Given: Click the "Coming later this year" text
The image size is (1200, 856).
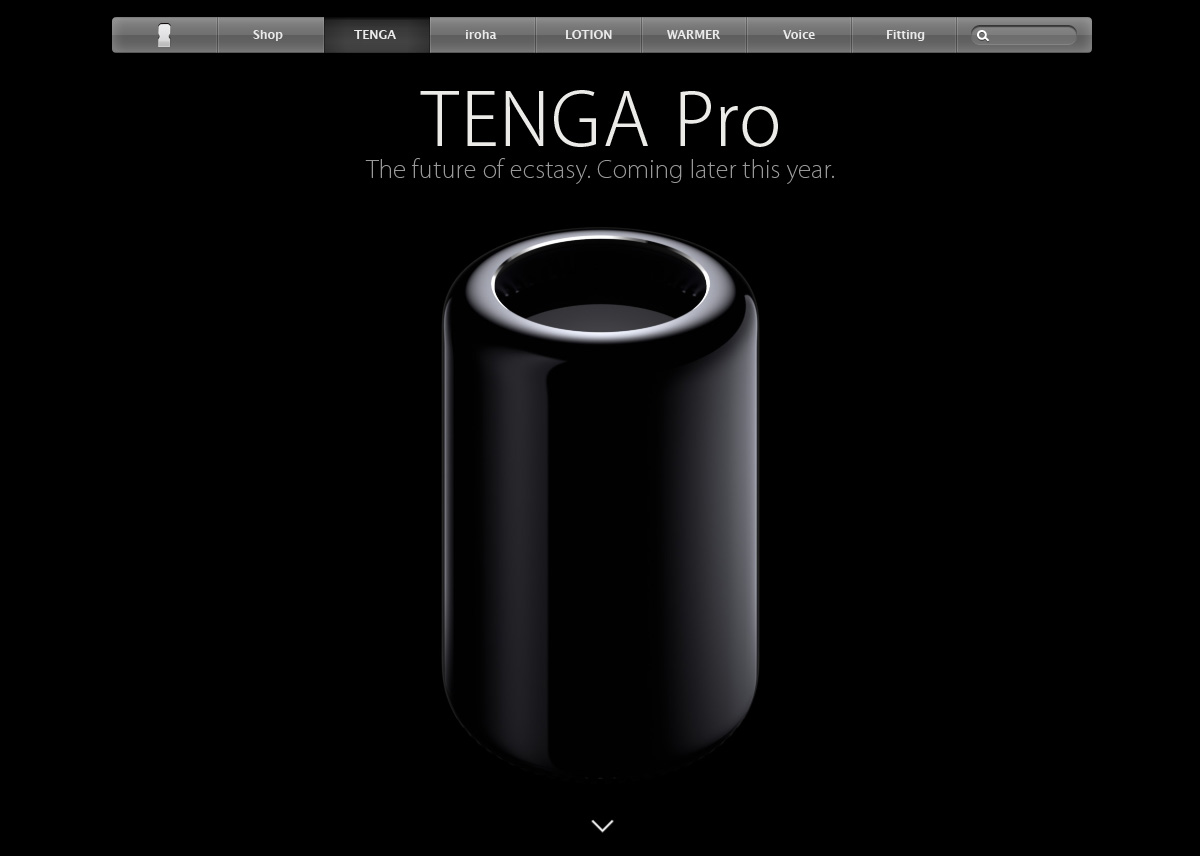Looking at the screenshot, I should (717, 170).
